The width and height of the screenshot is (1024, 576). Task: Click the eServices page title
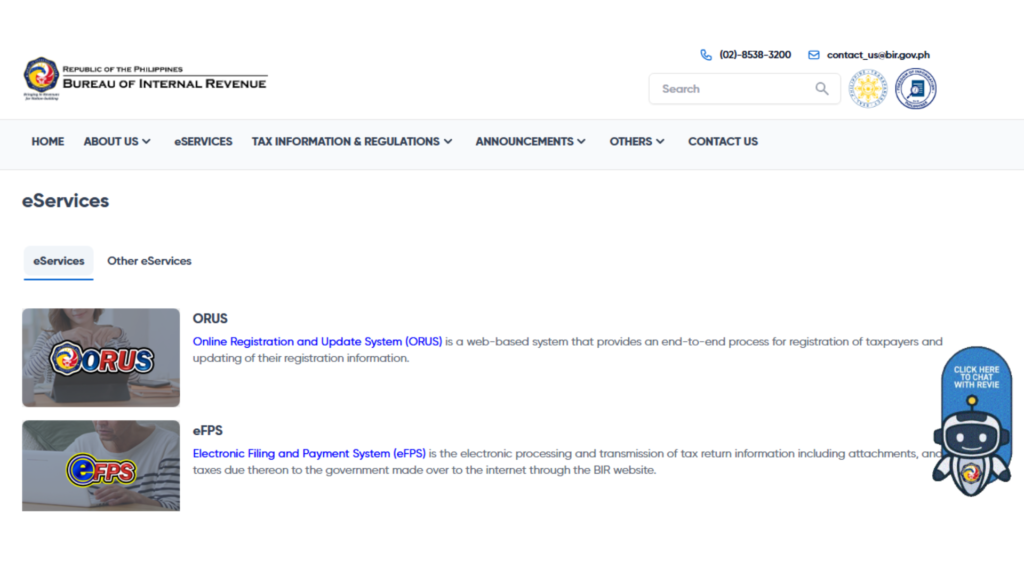click(65, 201)
